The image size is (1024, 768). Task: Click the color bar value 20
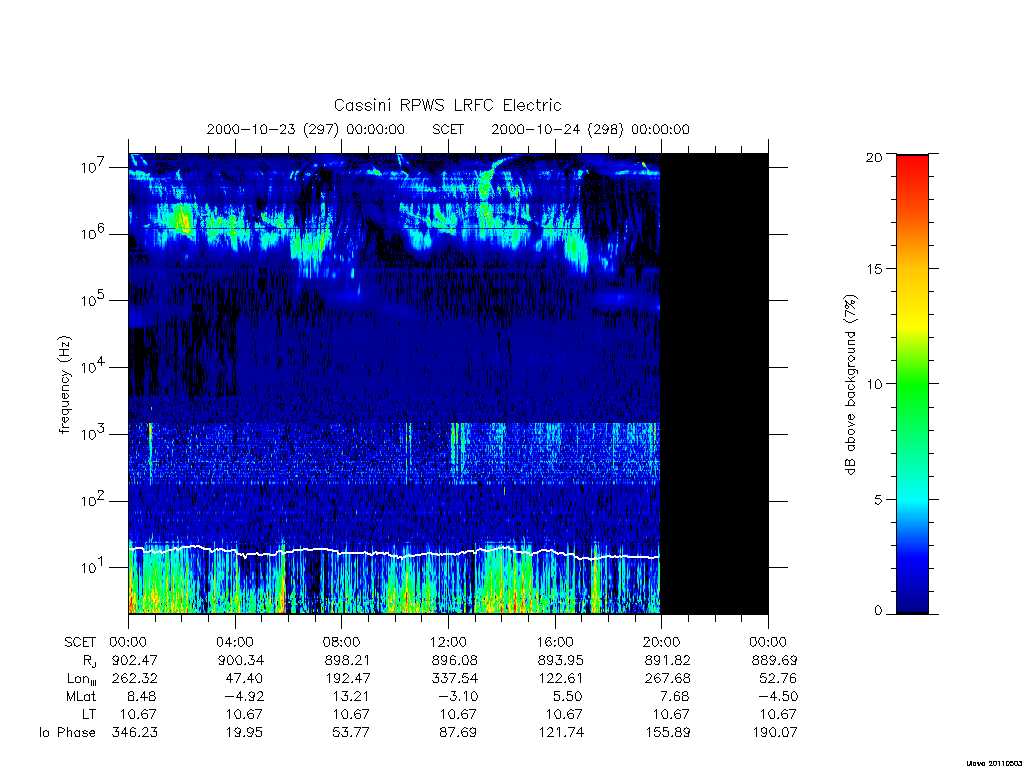(874, 157)
